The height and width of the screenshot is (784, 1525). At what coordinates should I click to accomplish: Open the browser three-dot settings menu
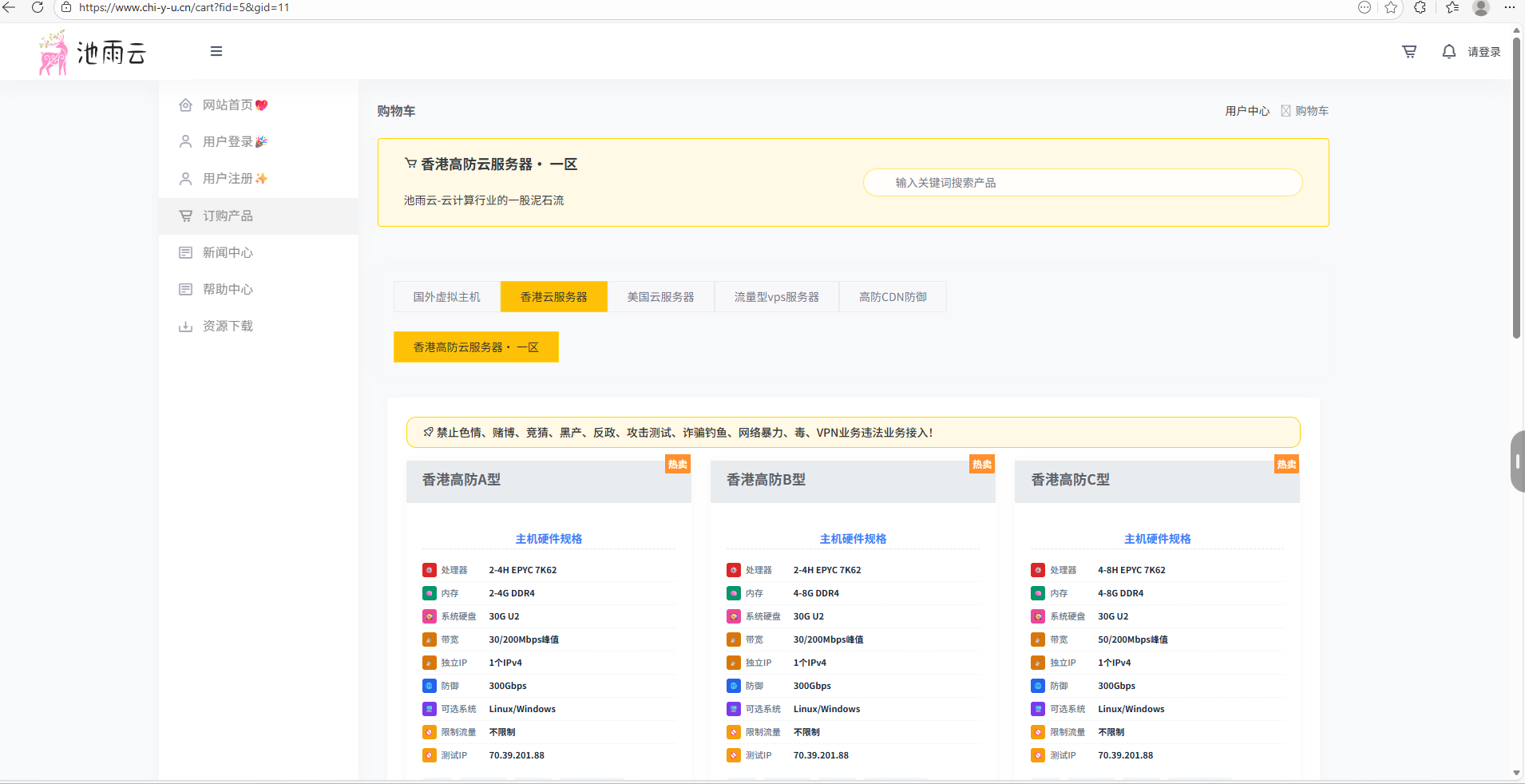pyautogui.click(x=1509, y=7)
